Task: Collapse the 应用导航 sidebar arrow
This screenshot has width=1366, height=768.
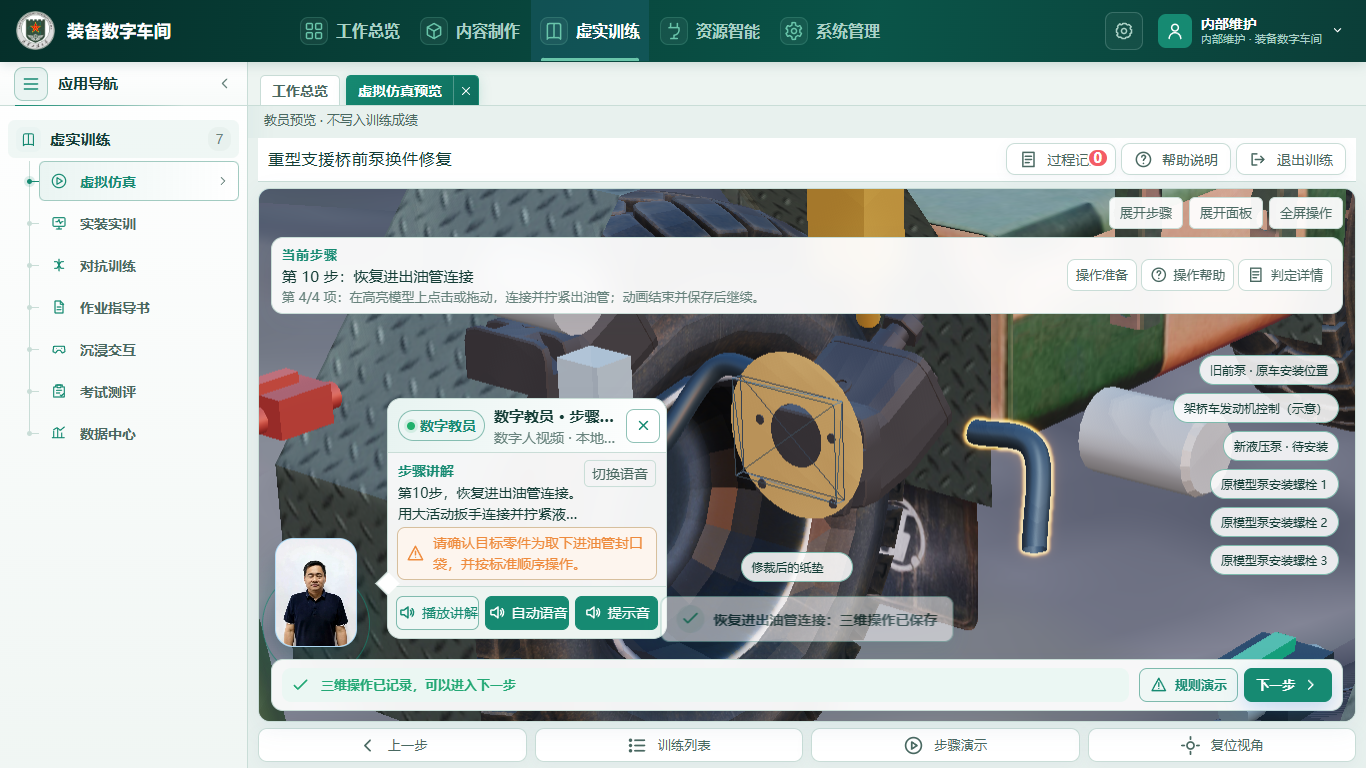Action: pos(225,84)
